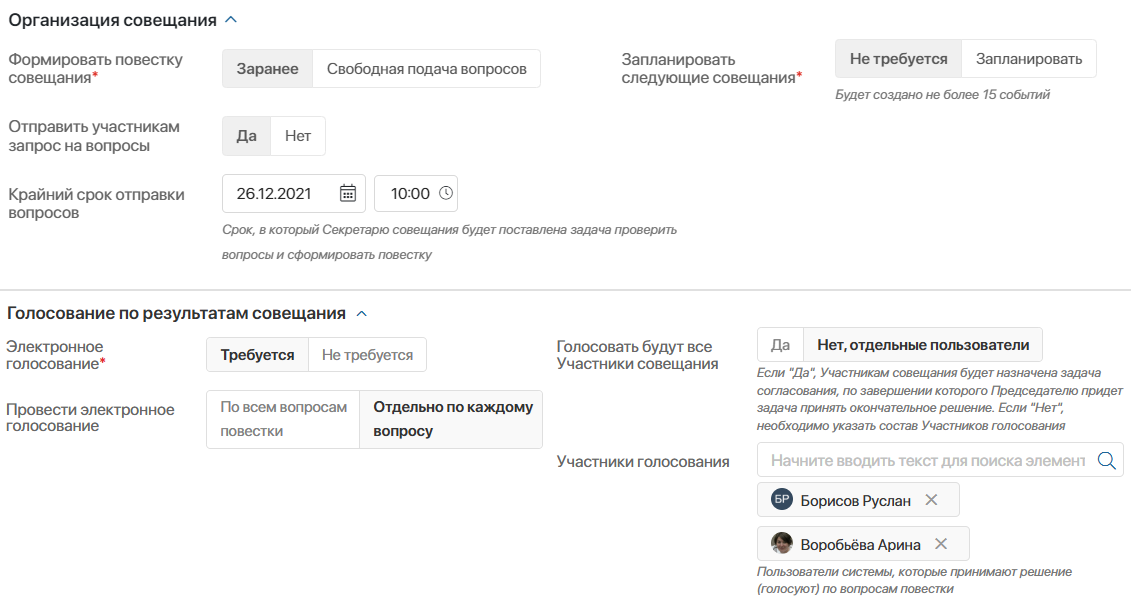This screenshot has height=613, width=1131.
Task: Collapse the Голосование по результатам совещания section
Action: point(362,314)
